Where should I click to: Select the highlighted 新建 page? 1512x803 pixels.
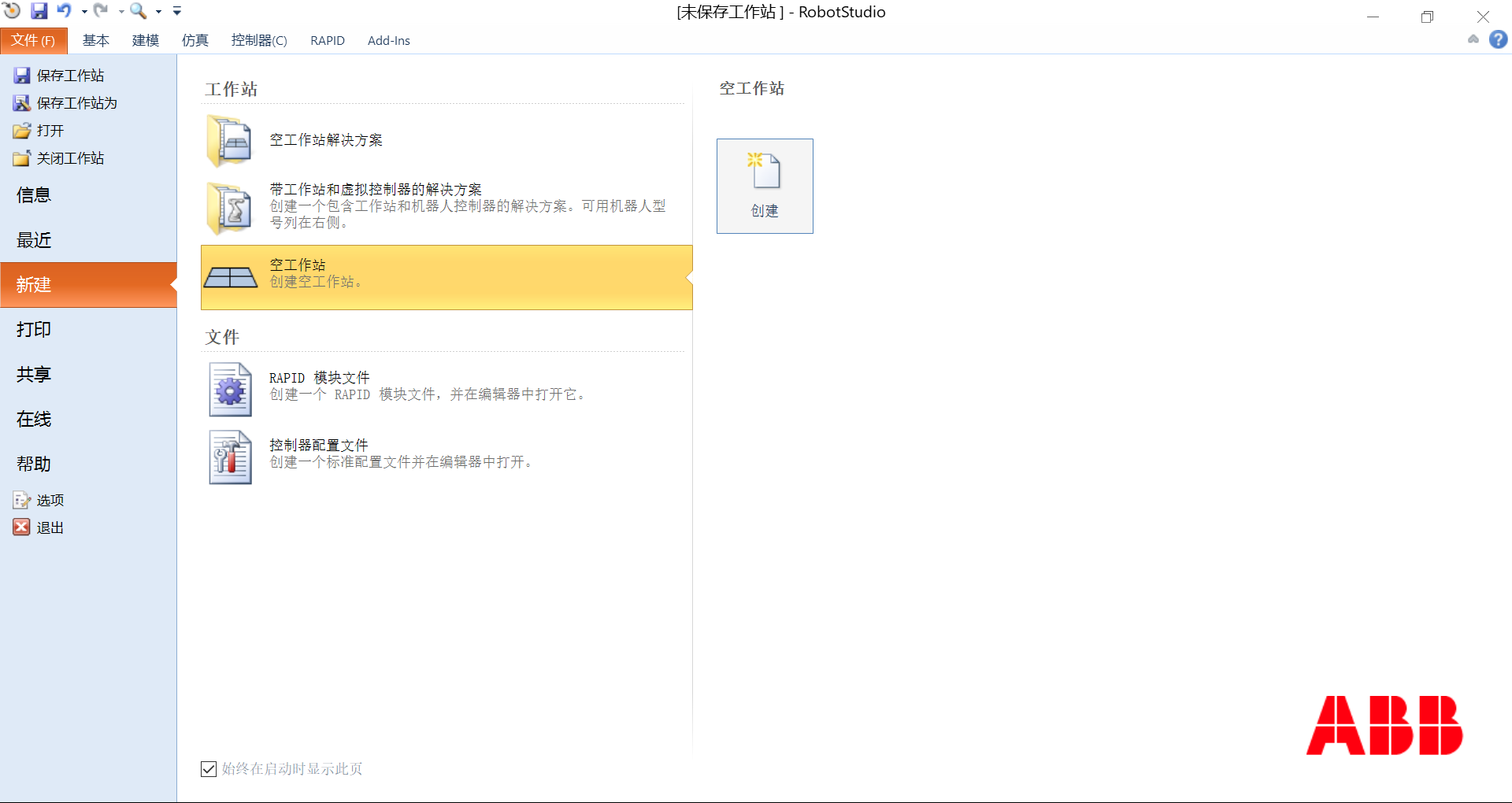click(x=88, y=285)
